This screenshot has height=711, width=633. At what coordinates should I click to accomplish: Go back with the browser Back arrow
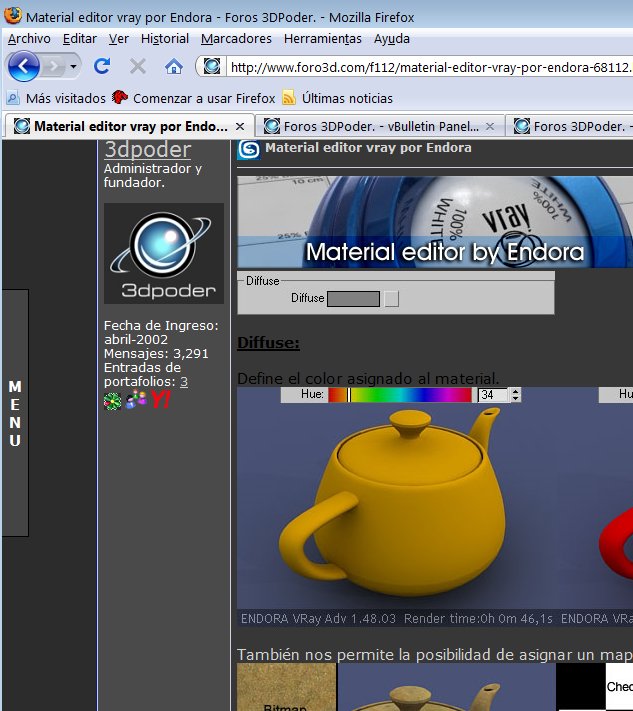(x=23, y=66)
